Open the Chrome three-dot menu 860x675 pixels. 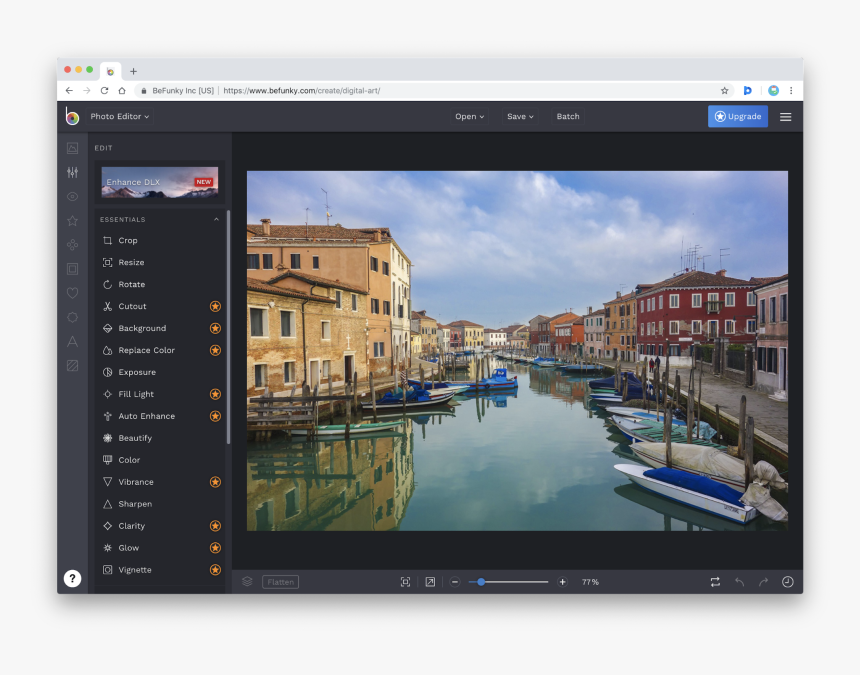point(791,90)
